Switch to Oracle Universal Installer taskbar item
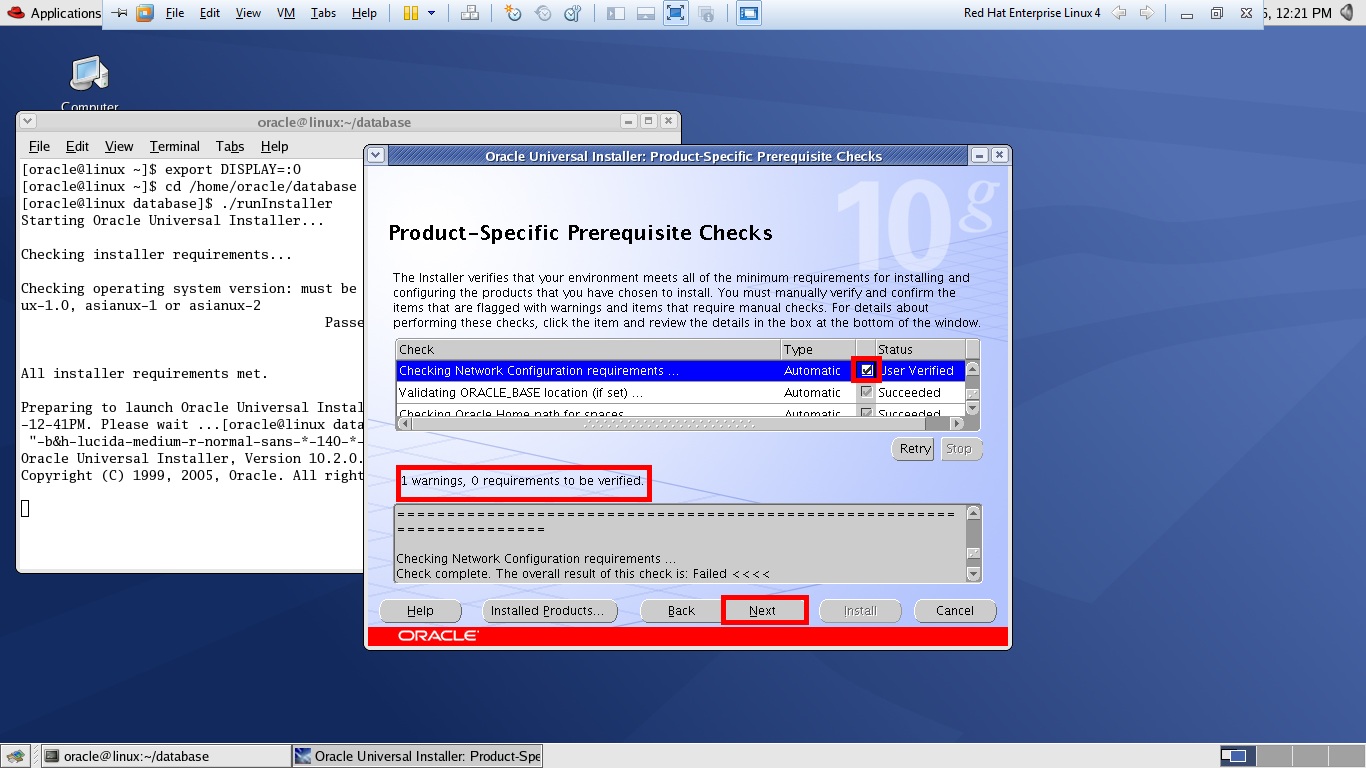Image resolution: width=1366 pixels, height=768 pixels. (418, 756)
